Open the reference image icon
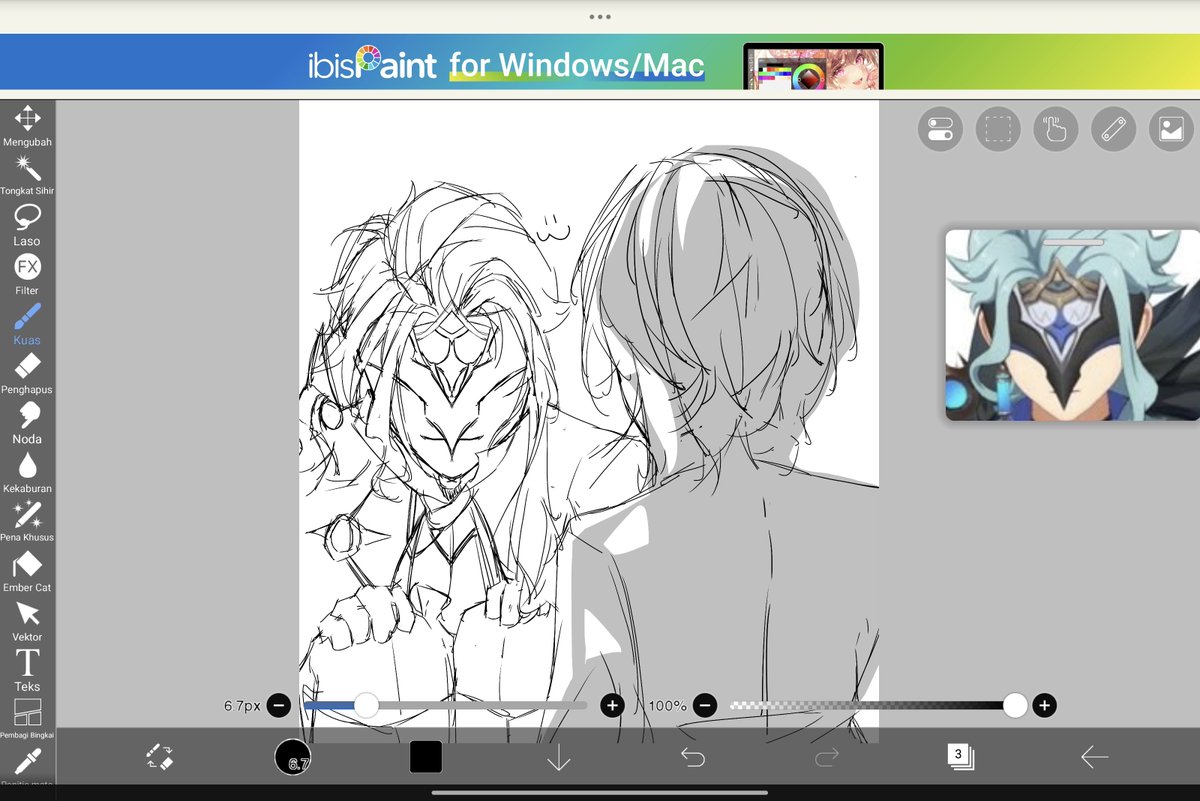 click(1171, 129)
